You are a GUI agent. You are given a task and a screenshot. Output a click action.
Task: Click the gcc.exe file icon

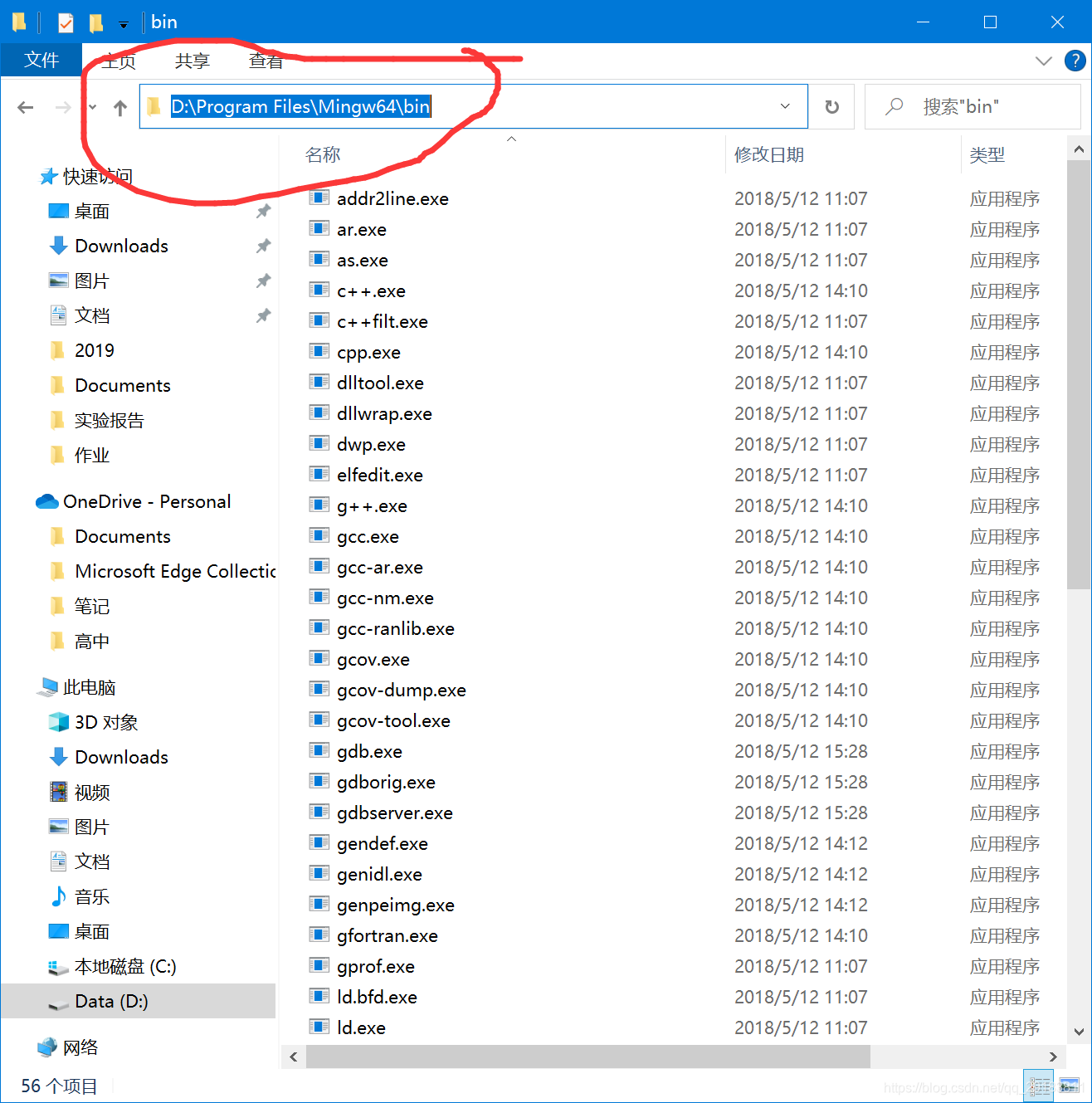coord(319,535)
